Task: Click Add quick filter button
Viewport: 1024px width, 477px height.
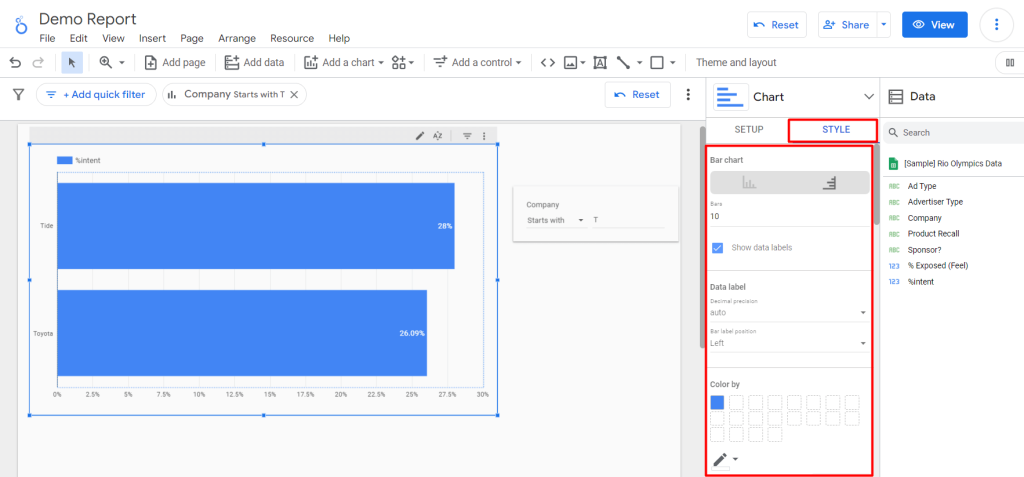Action: click(96, 95)
